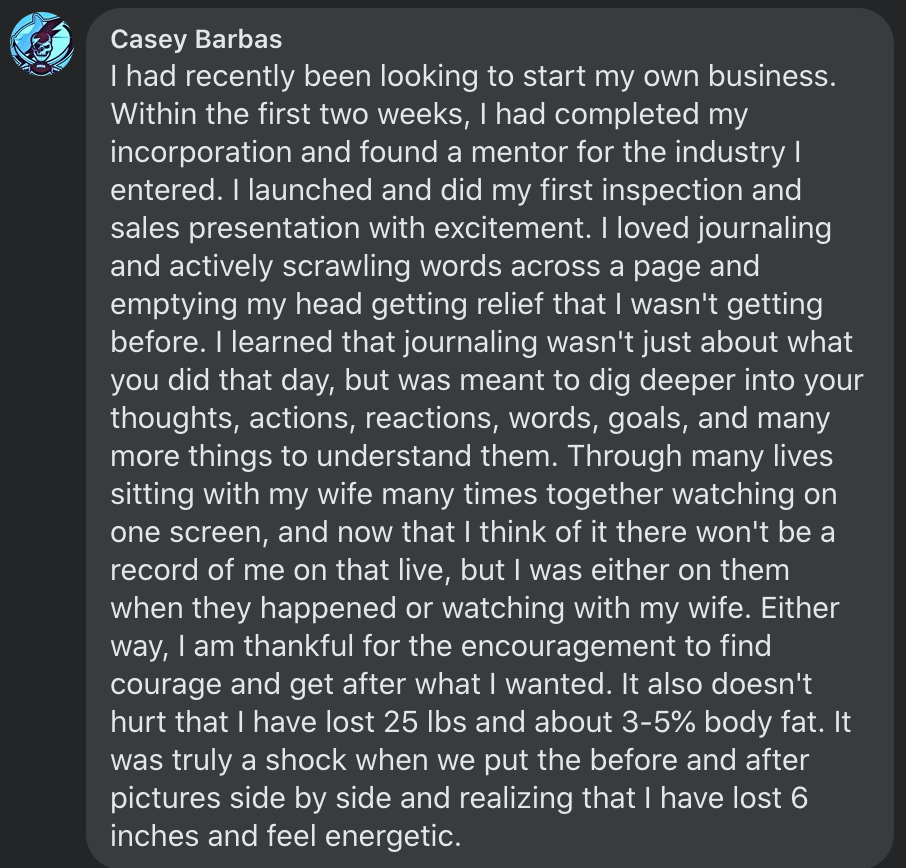The image size is (906, 868).
Task: Click the word "courage" starting a line
Action: pos(166,684)
